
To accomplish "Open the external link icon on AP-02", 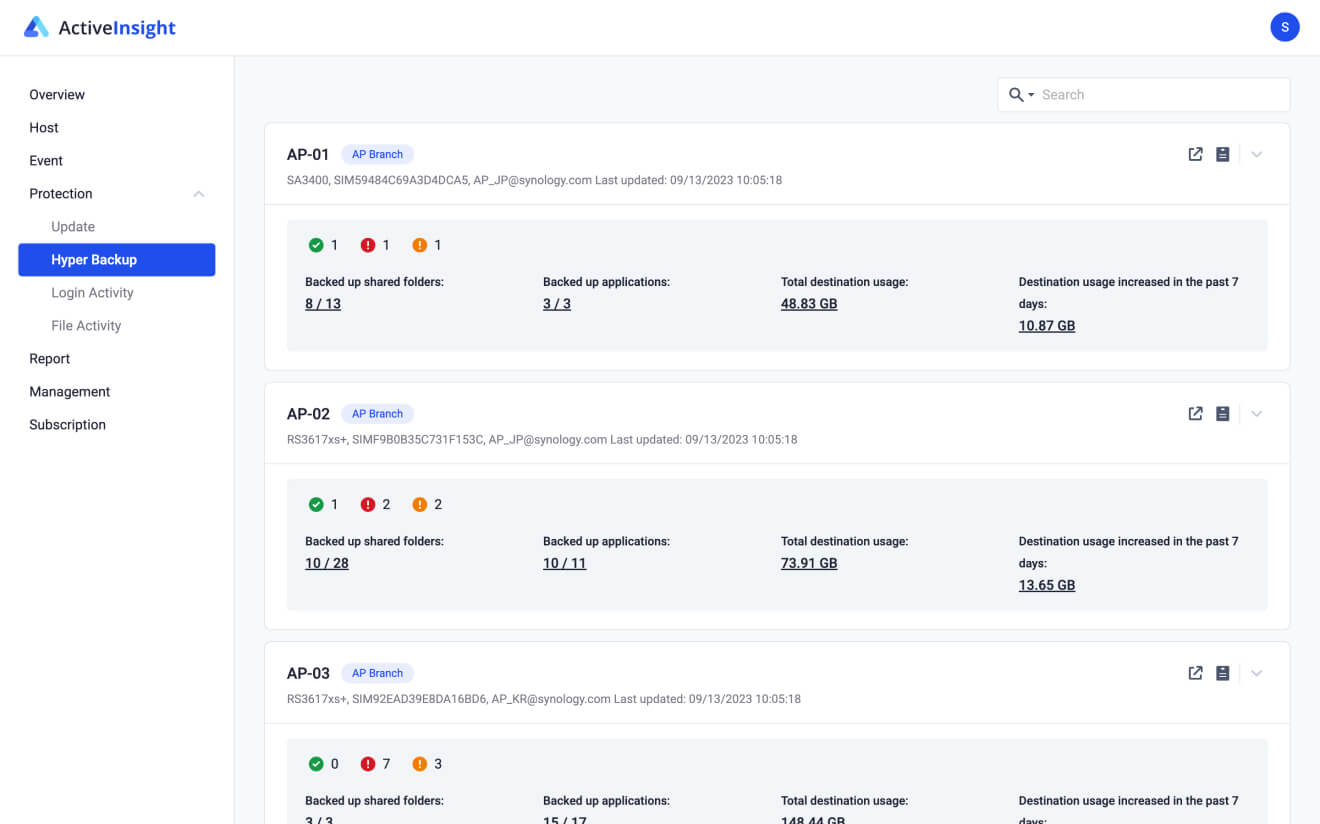I will tap(1195, 413).
